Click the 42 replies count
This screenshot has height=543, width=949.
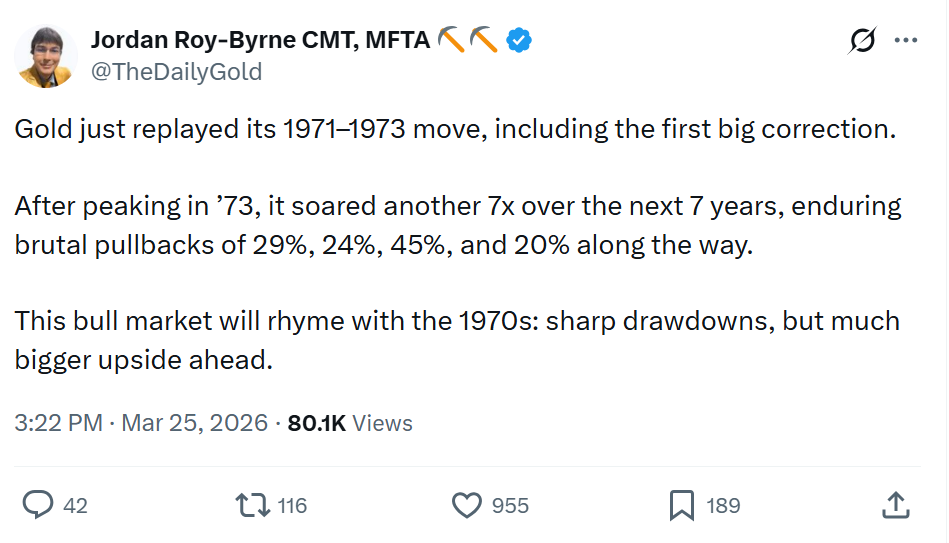click(75, 506)
